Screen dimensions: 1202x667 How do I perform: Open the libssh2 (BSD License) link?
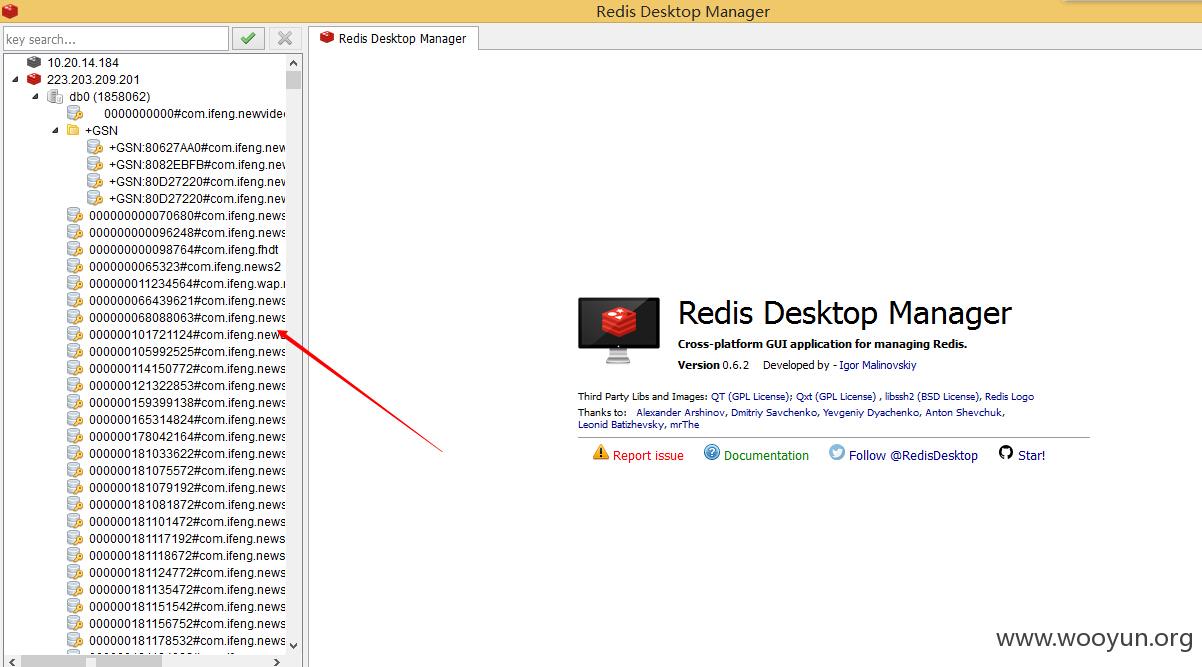(932, 396)
